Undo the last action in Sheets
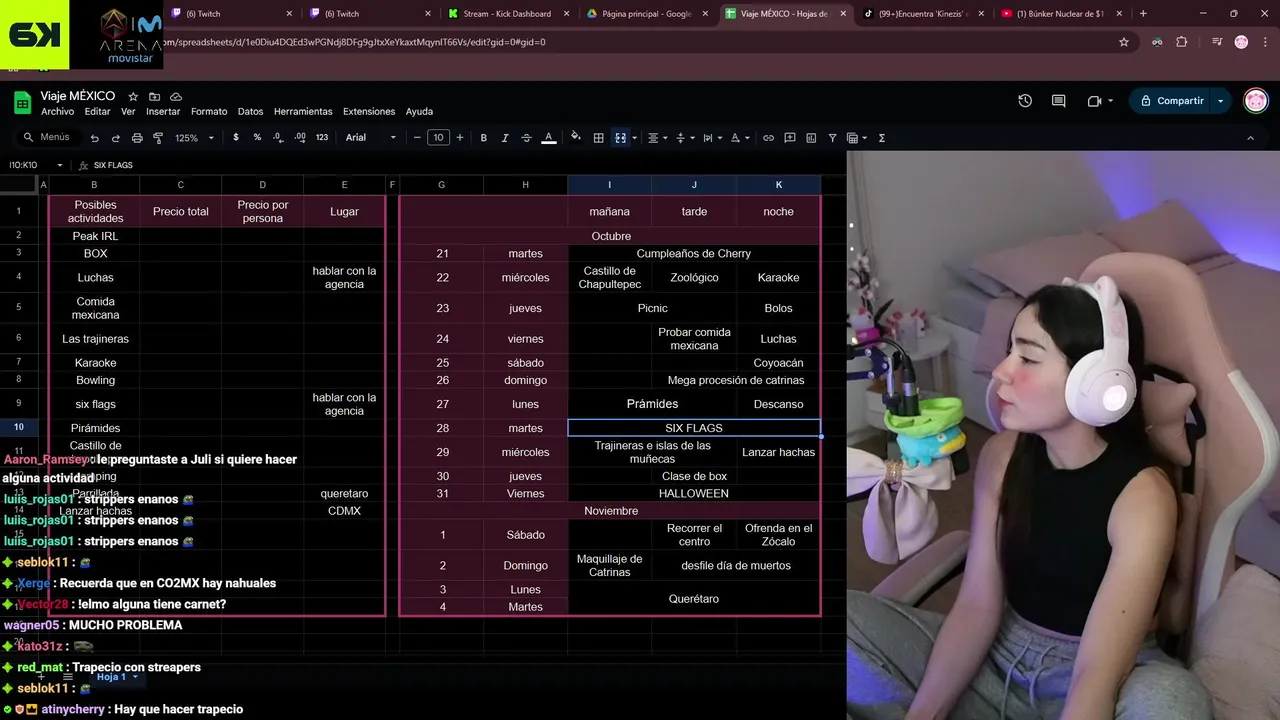Viewport: 1280px width, 720px height. 94,138
